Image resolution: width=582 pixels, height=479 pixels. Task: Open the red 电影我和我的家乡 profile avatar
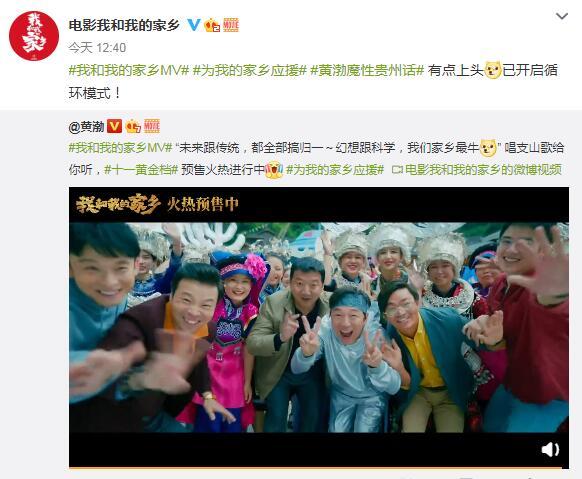(x=34, y=36)
